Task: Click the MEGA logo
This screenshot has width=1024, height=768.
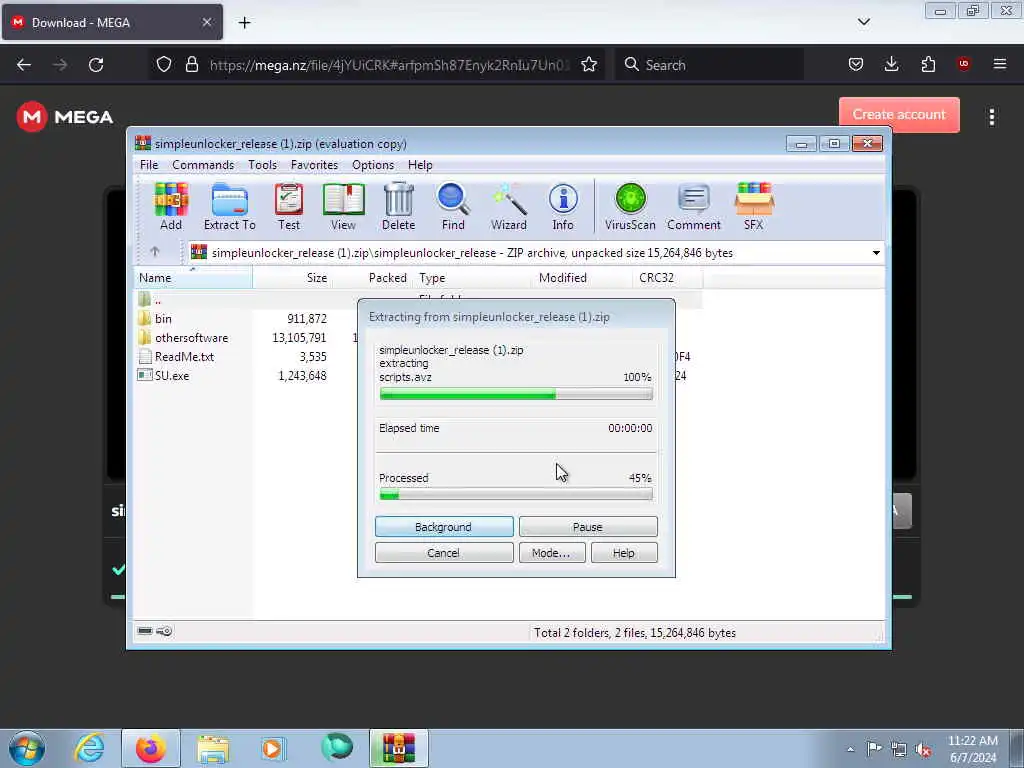Action: pyautogui.click(x=65, y=117)
